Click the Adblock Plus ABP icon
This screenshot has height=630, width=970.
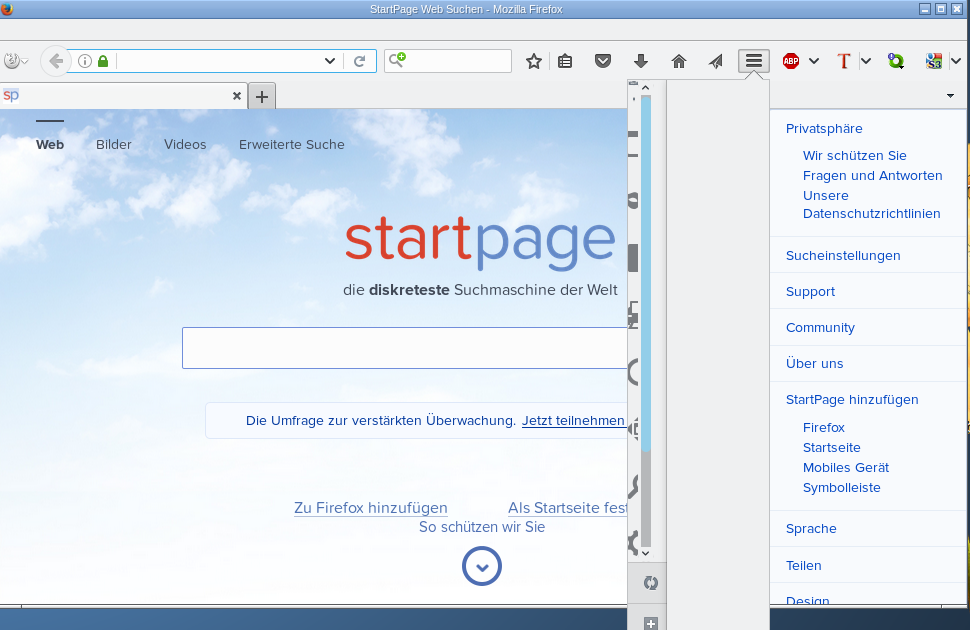click(x=791, y=61)
